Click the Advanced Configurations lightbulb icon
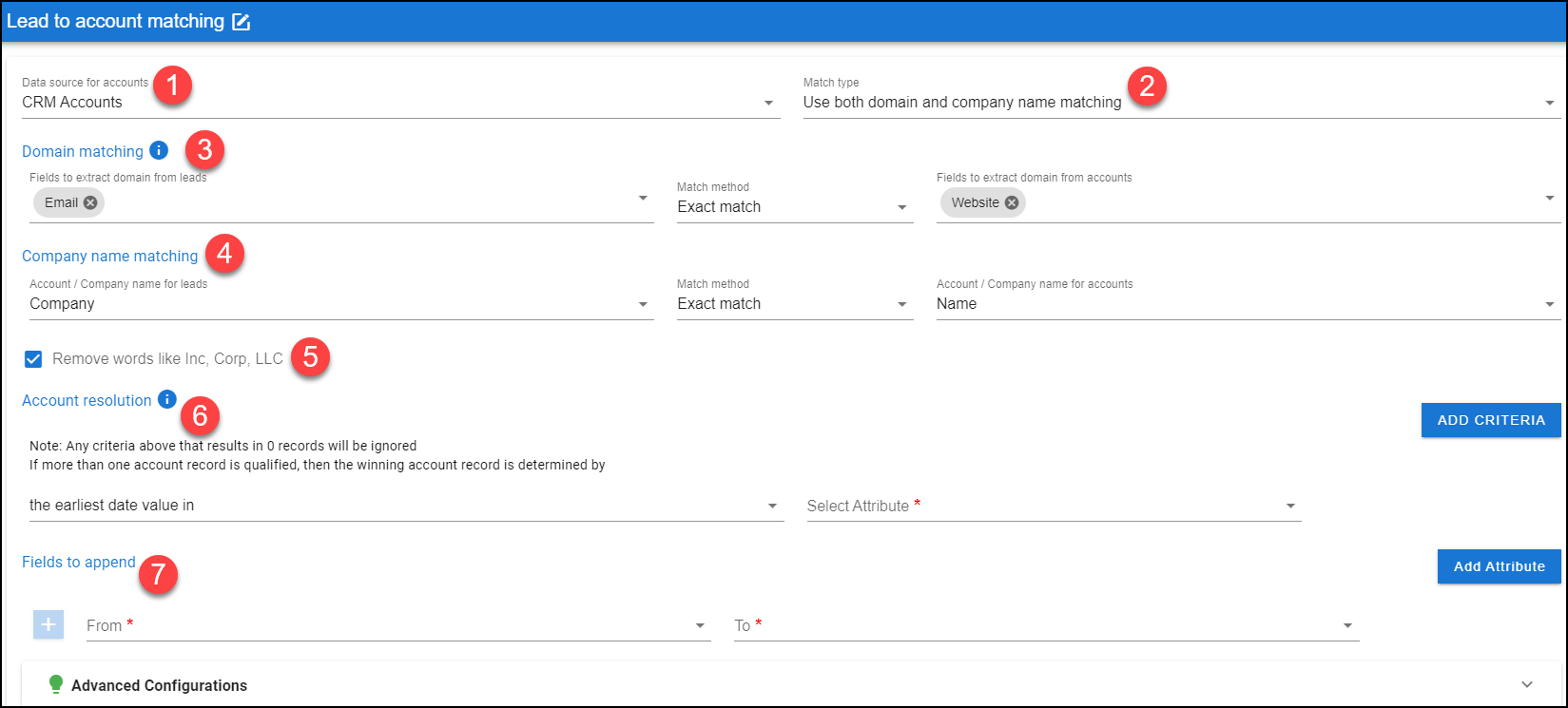Image resolution: width=1568 pixels, height=708 pixels. pos(56,684)
